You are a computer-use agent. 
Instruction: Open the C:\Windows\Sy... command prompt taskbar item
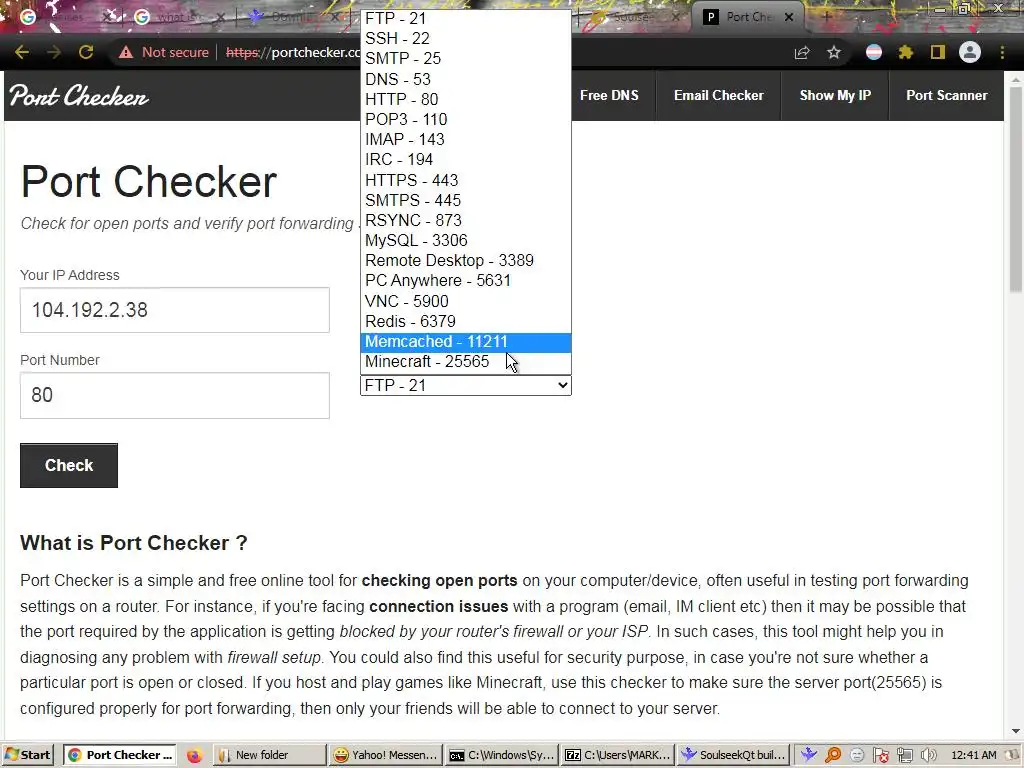pyautogui.click(x=502, y=755)
